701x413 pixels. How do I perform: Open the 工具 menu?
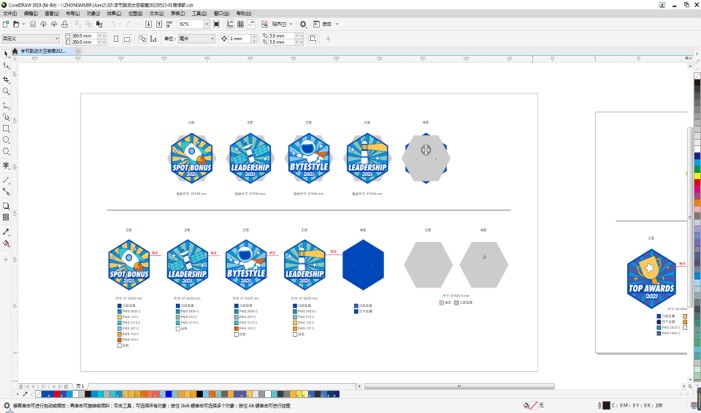(199, 13)
